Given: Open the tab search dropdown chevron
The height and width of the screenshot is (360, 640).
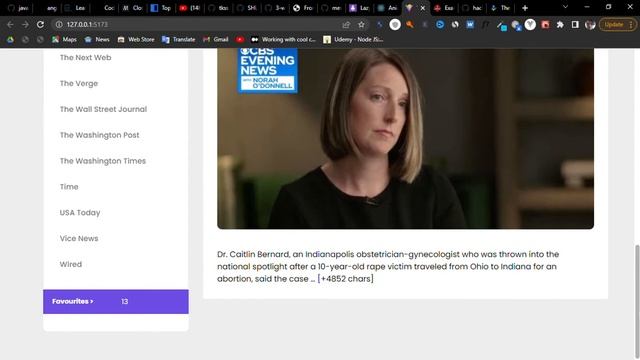Looking at the screenshot, I should pos(565,7).
